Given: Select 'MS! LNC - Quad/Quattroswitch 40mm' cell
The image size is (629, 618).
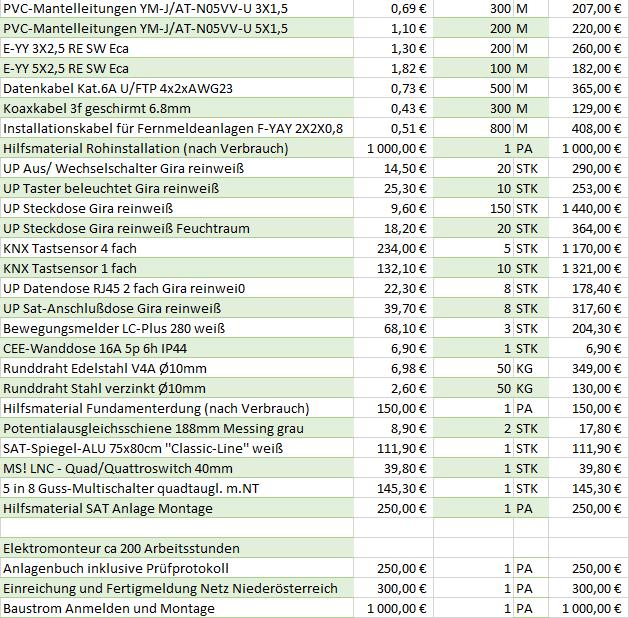Looking at the screenshot, I should (177, 468).
